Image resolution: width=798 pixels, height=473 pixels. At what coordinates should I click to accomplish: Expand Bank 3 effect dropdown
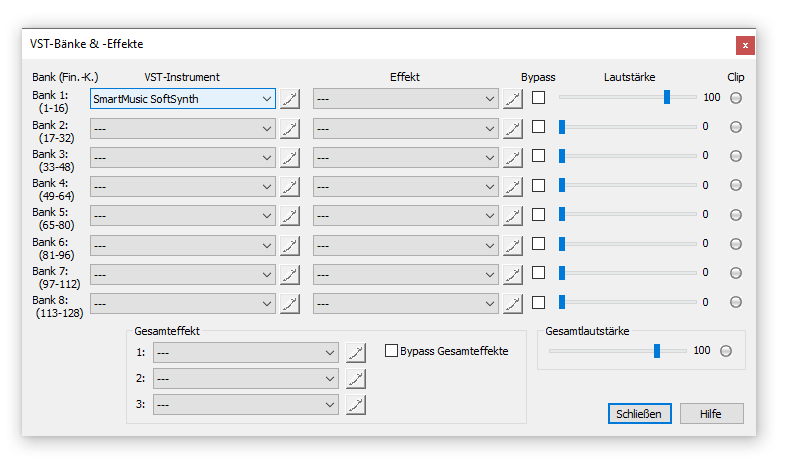coord(406,158)
